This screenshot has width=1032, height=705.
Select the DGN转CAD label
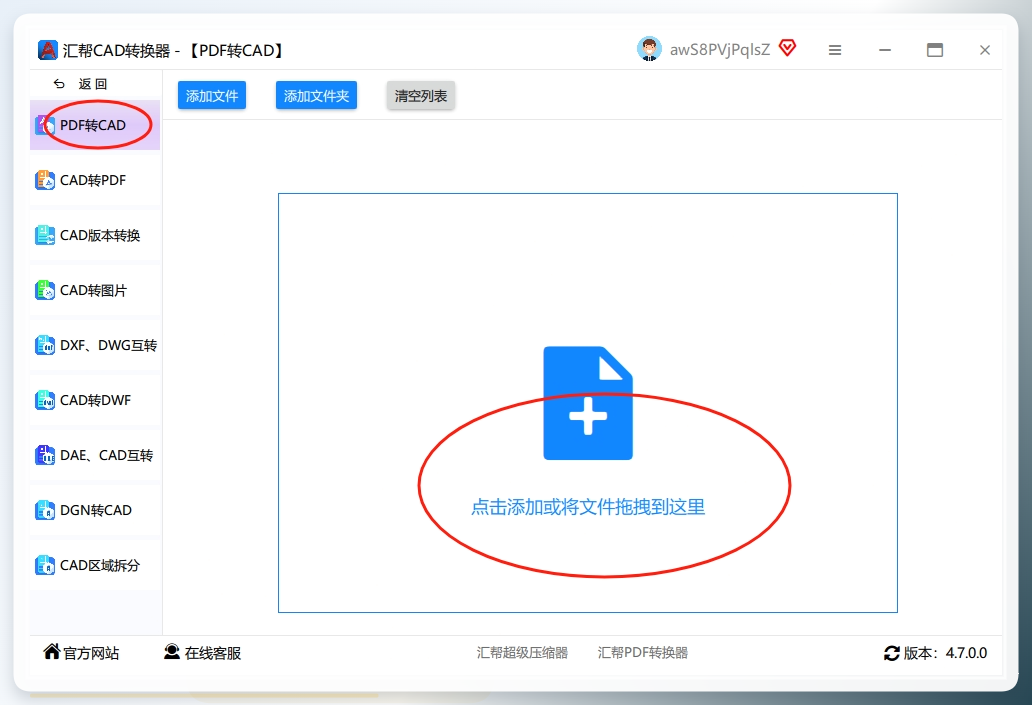(x=96, y=510)
